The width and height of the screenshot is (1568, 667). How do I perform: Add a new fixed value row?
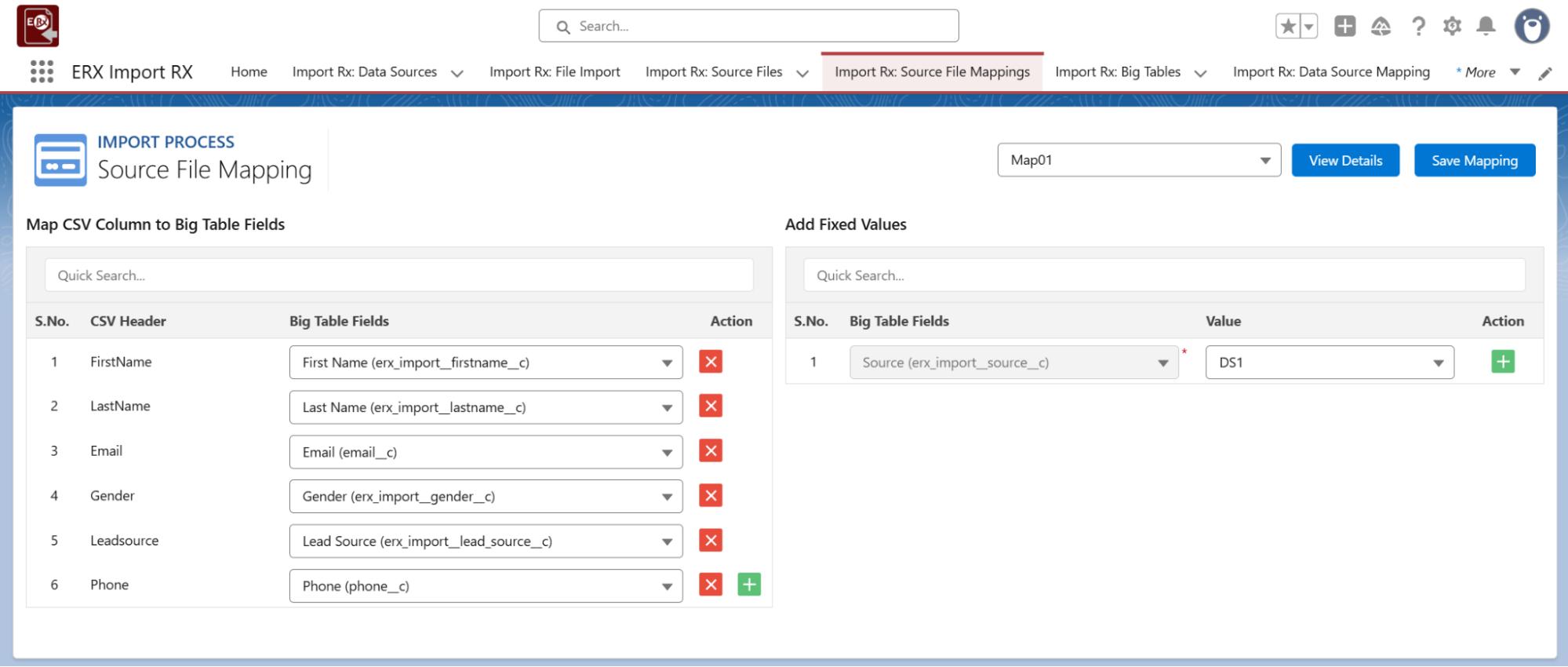1502,362
